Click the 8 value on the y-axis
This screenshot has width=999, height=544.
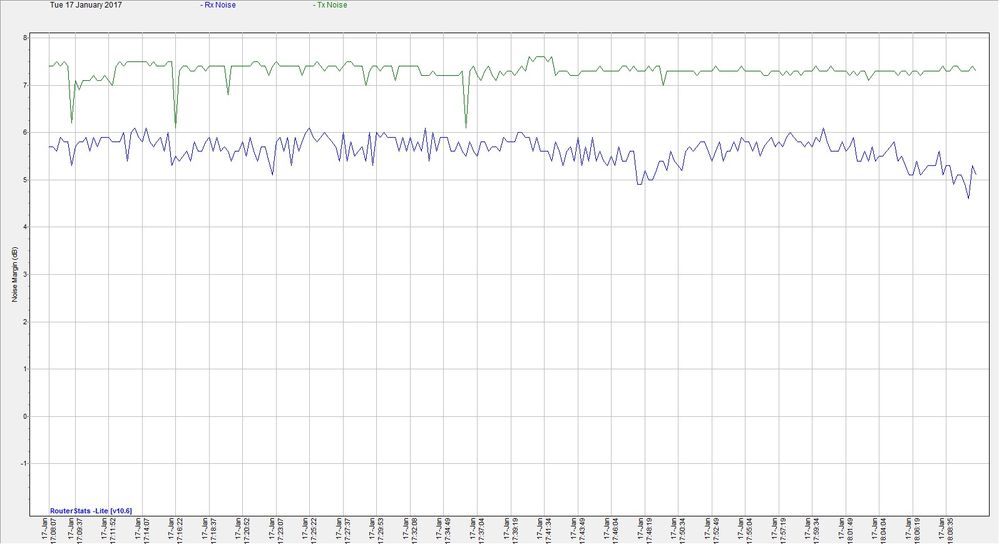point(25,39)
